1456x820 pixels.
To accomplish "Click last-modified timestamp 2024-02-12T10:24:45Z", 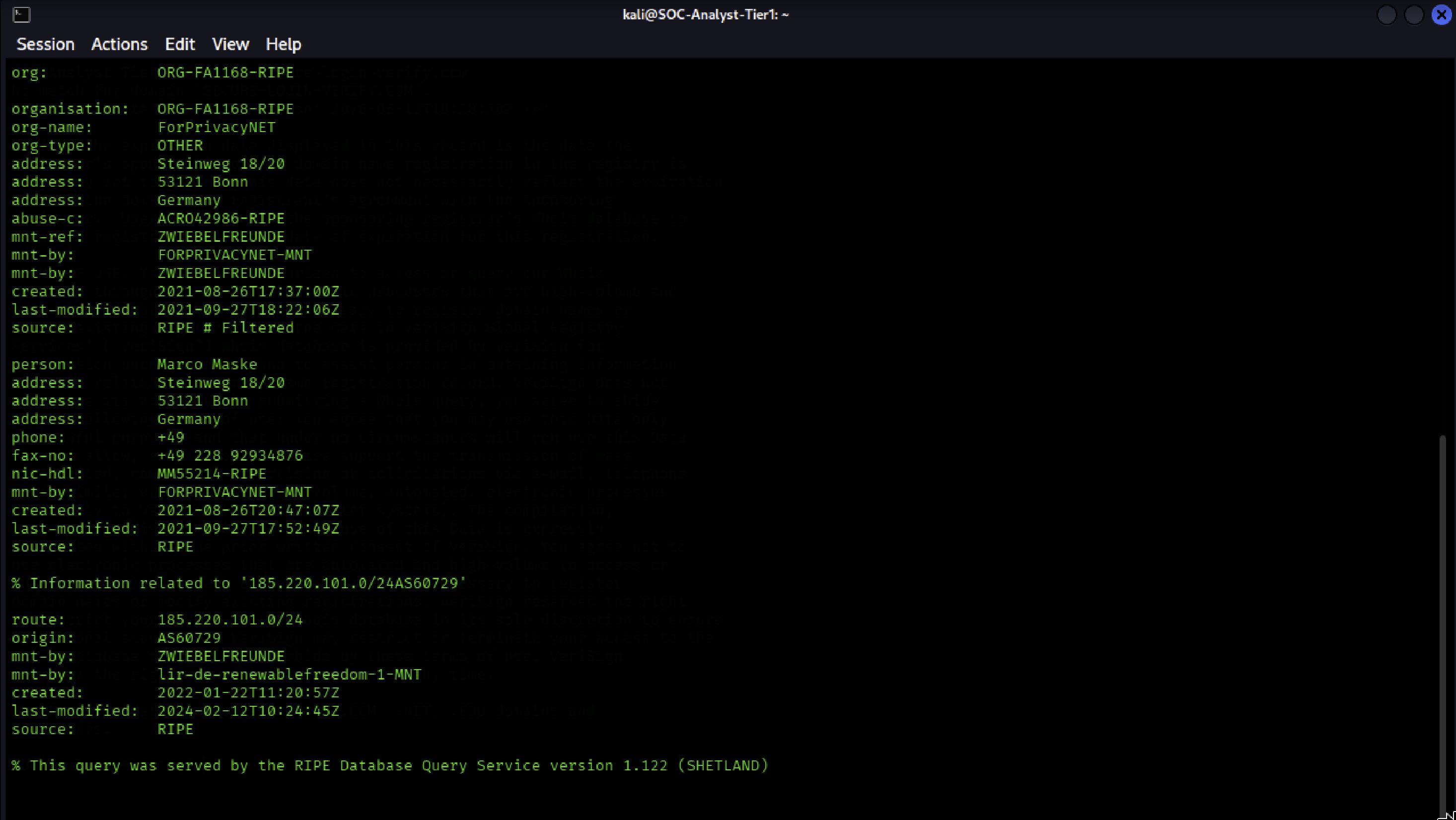I will [x=248, y=711].
